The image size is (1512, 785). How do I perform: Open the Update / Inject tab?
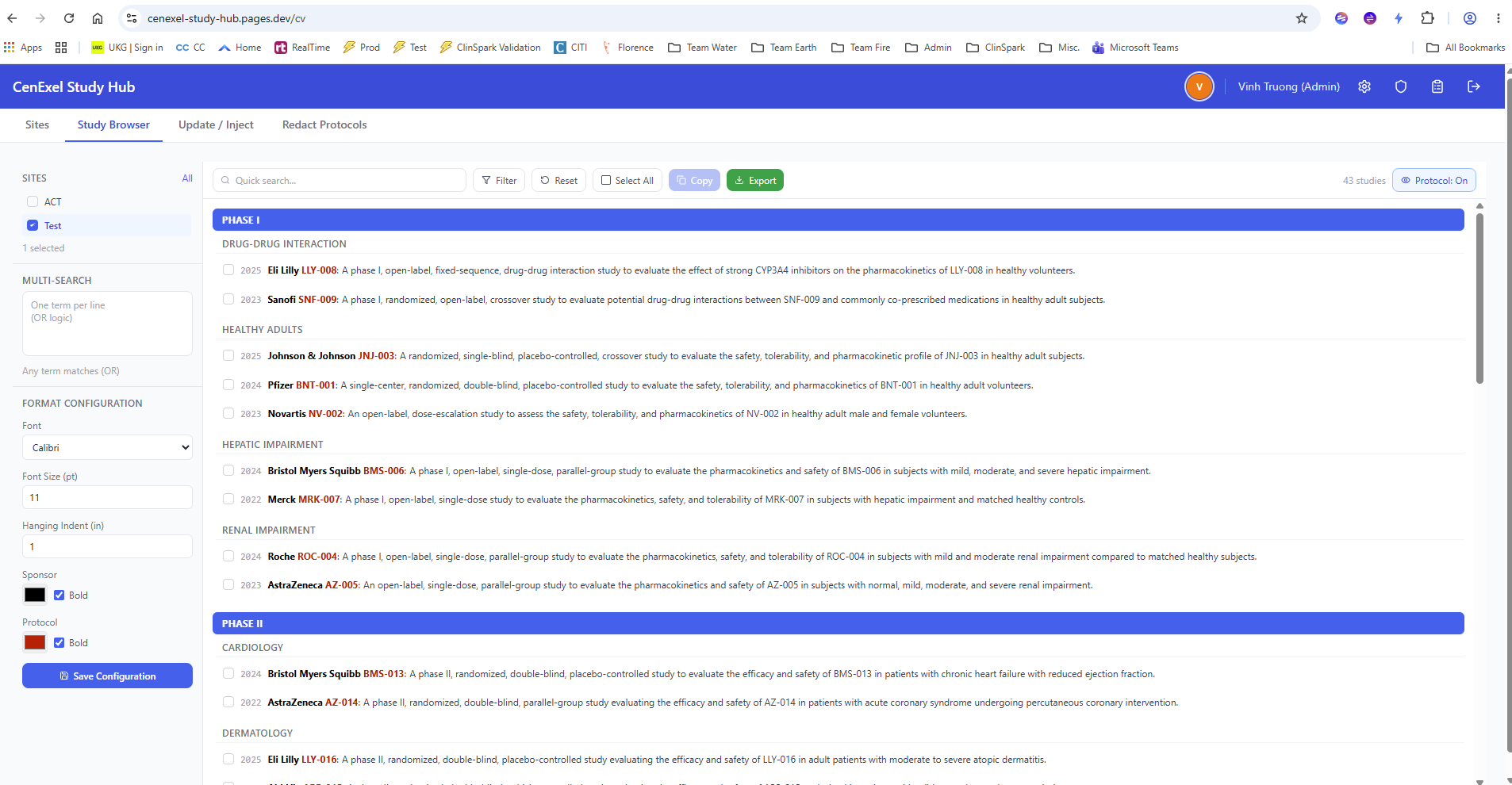click(216, 124)
